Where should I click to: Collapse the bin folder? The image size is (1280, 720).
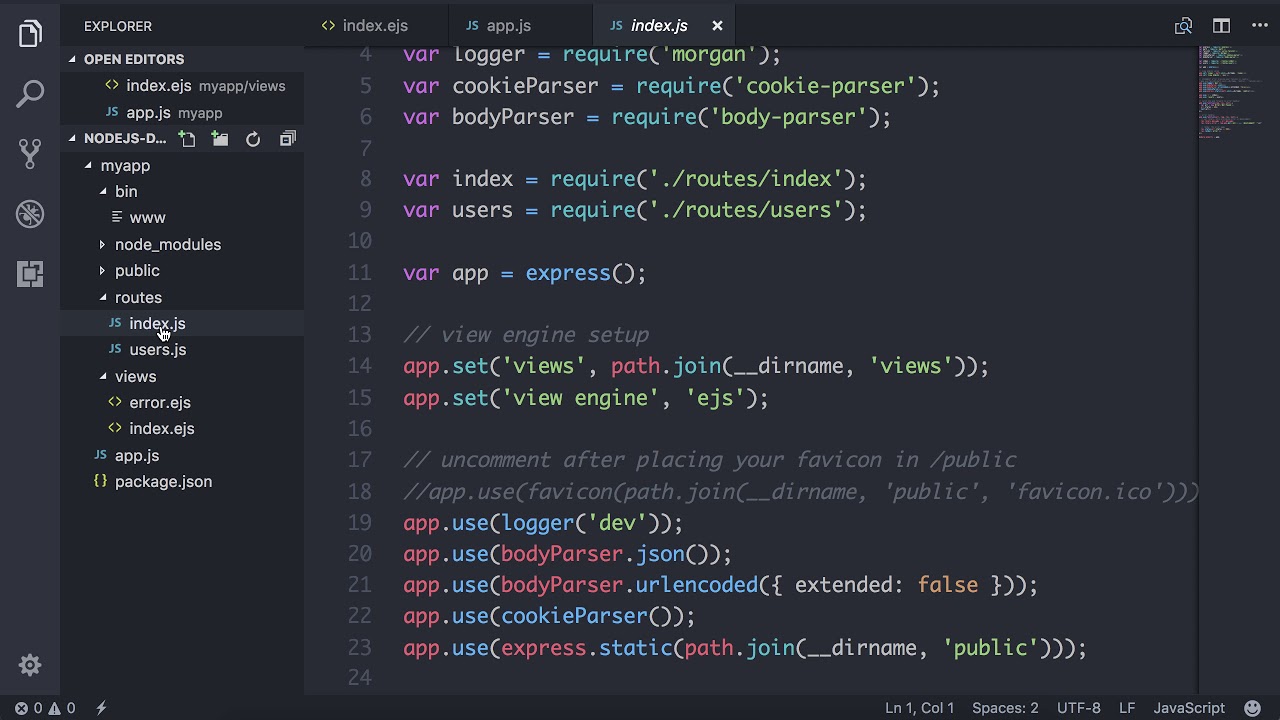tap(126, 191)
